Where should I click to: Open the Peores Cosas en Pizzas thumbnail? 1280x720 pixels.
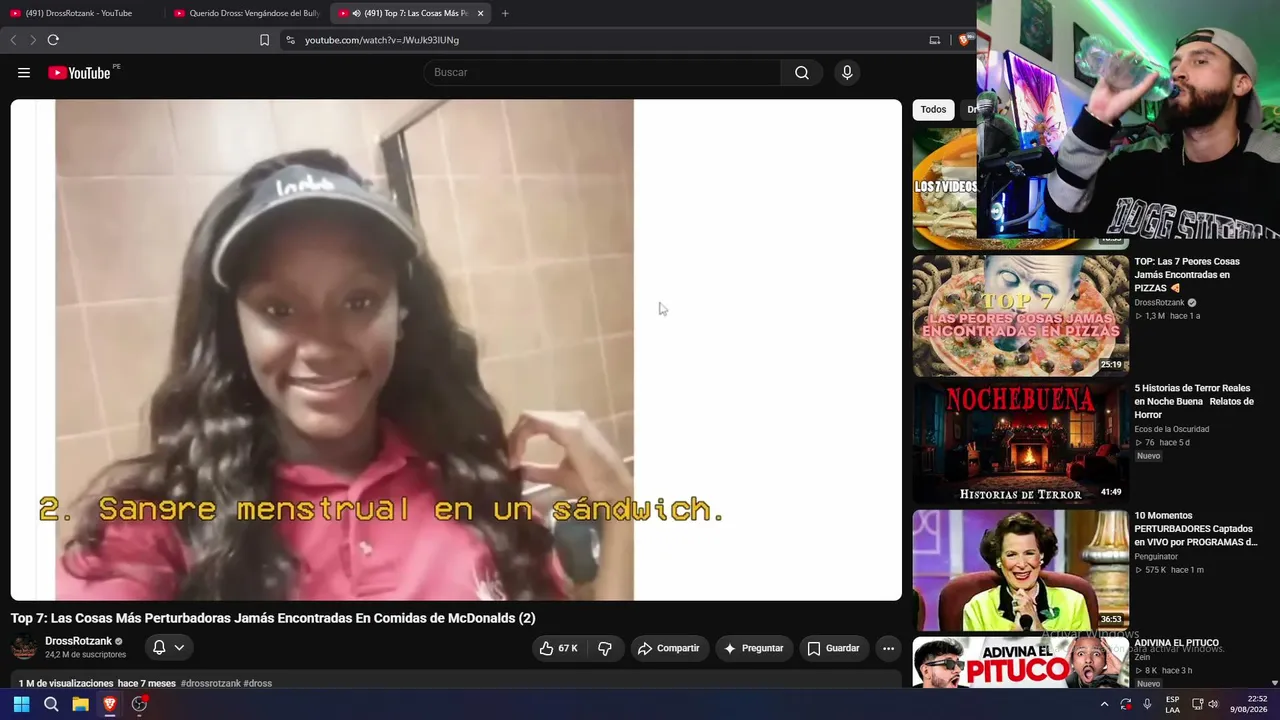click(x=1020, y=316)
